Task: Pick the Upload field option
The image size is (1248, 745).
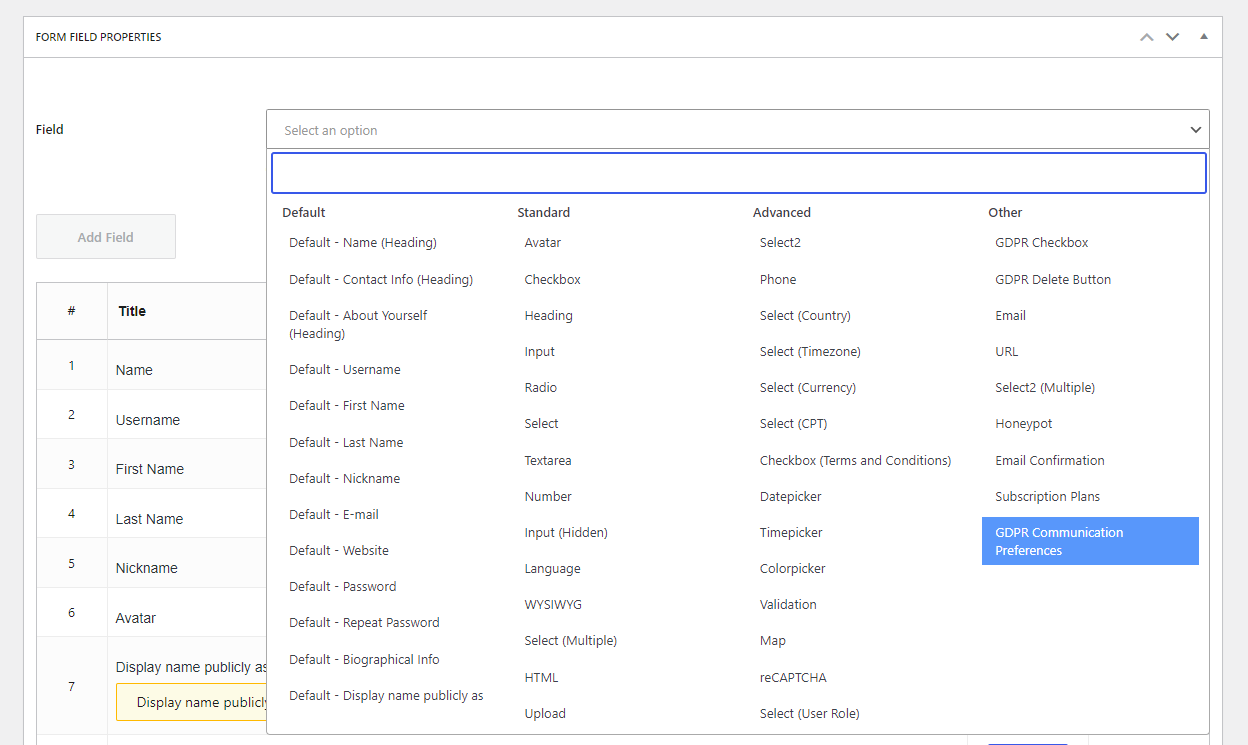Action: [545, 714]
